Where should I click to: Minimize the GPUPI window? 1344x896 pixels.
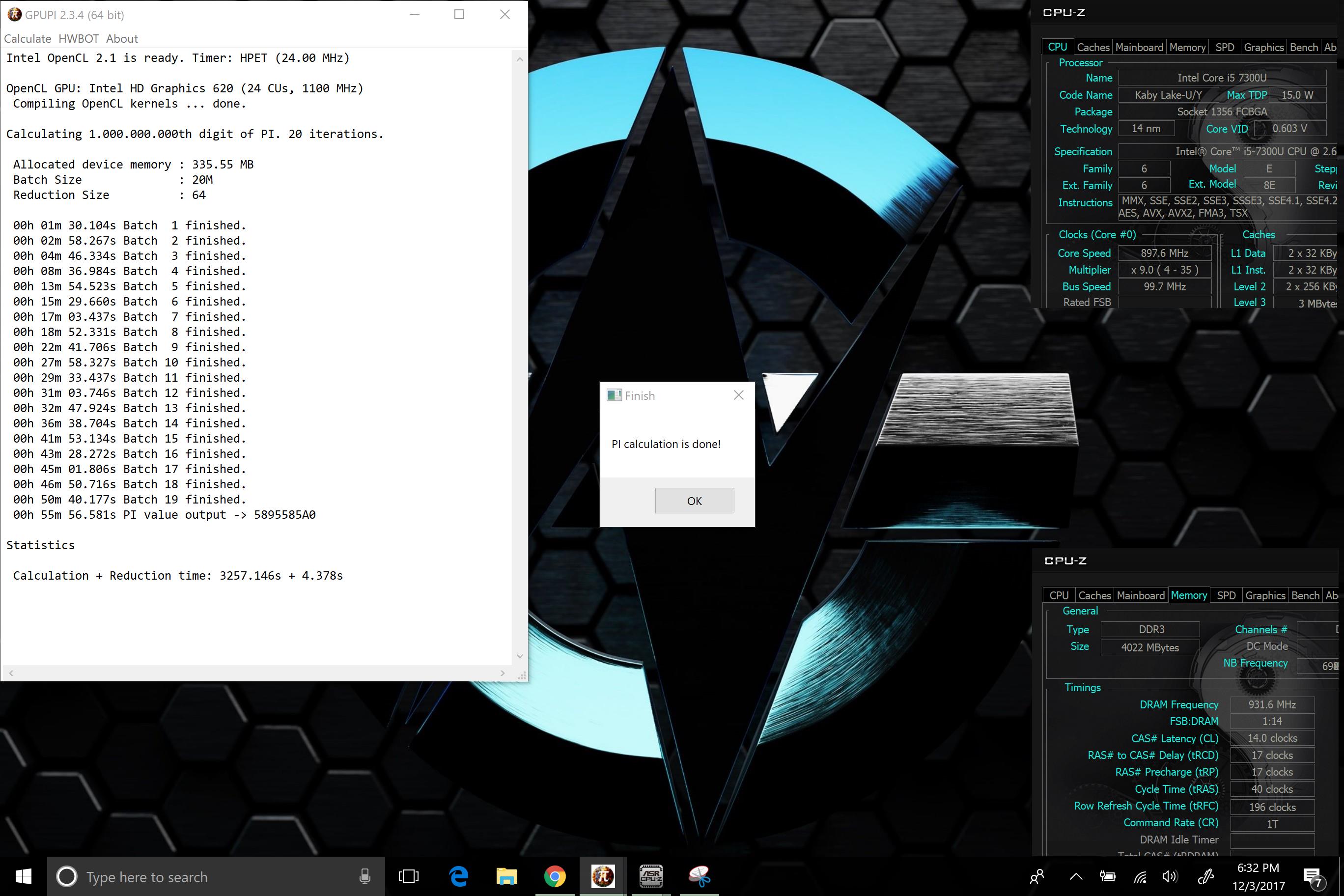[415, 14]
